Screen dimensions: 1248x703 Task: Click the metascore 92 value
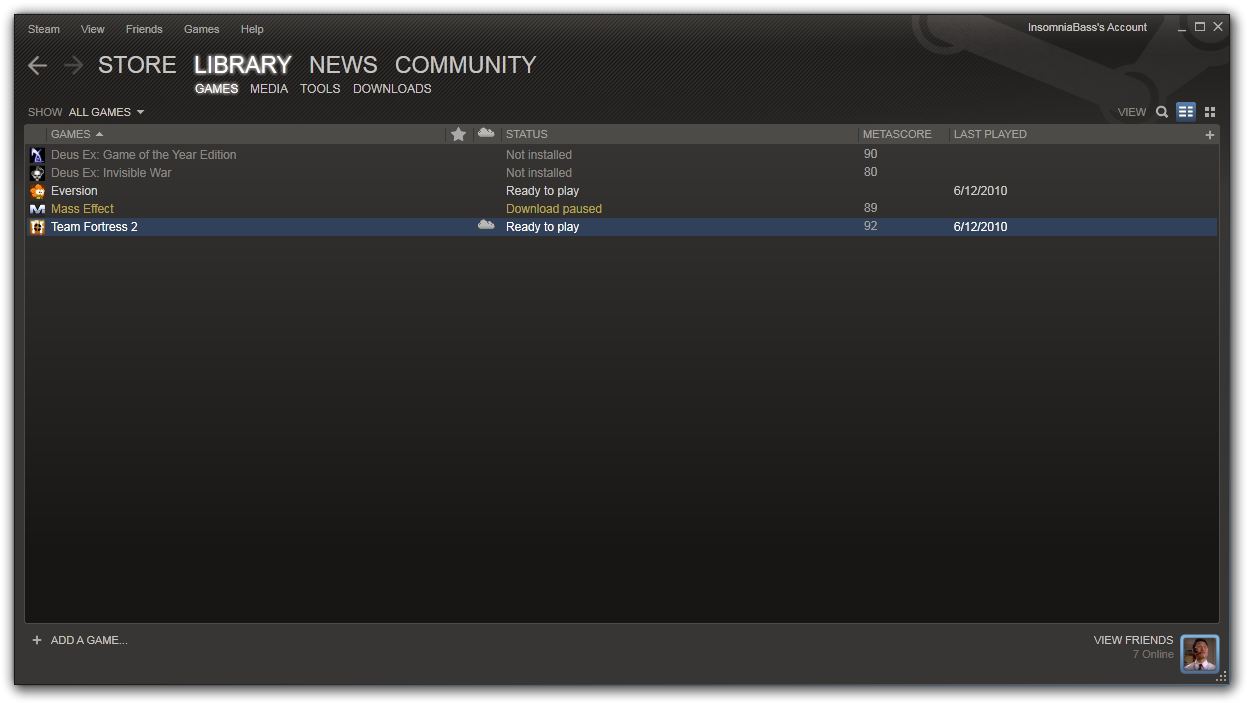pos(870,227)
